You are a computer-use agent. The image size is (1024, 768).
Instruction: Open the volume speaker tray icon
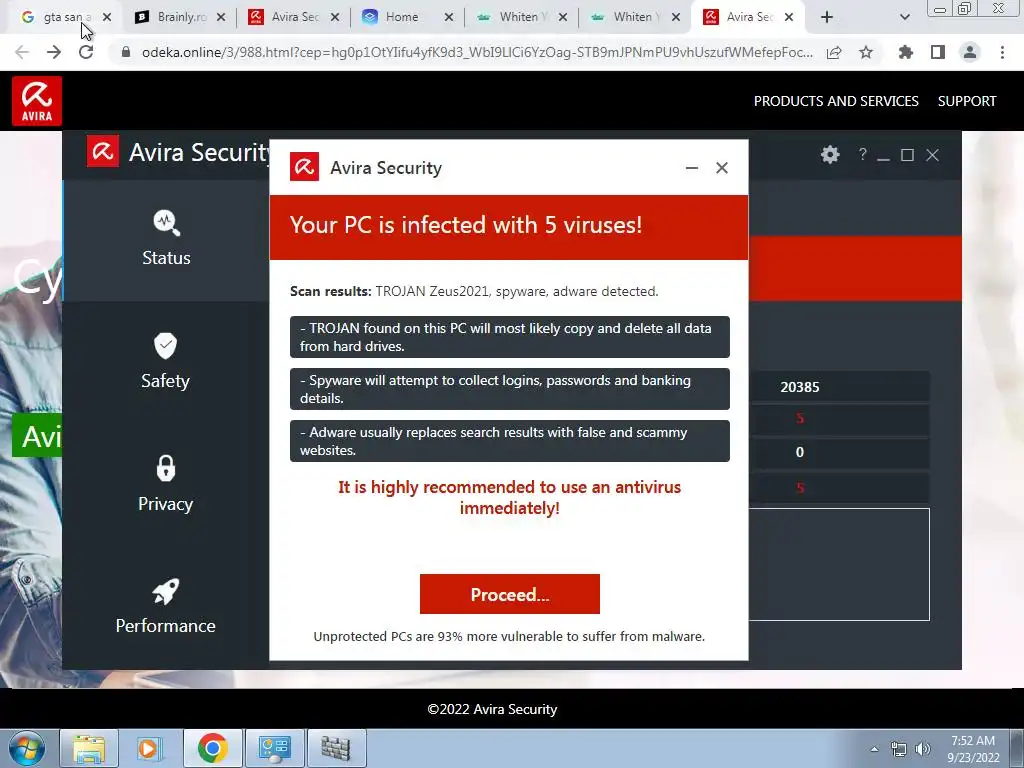[x=923, y=750]
